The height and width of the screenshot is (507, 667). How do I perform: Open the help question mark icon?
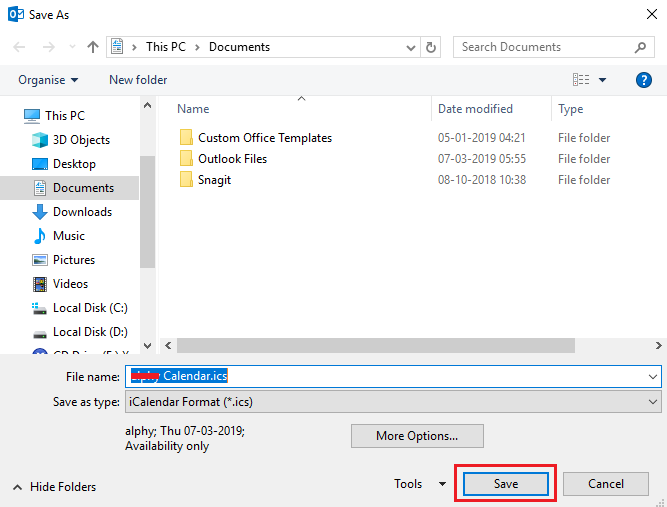644,80
